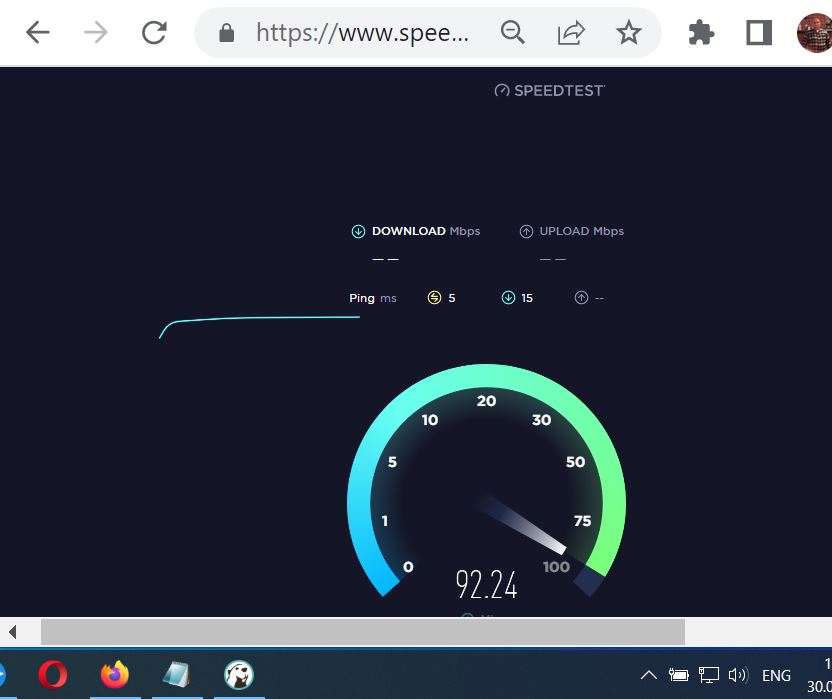
Task: Click the download ping latency icon
Action: pos(508,298)
